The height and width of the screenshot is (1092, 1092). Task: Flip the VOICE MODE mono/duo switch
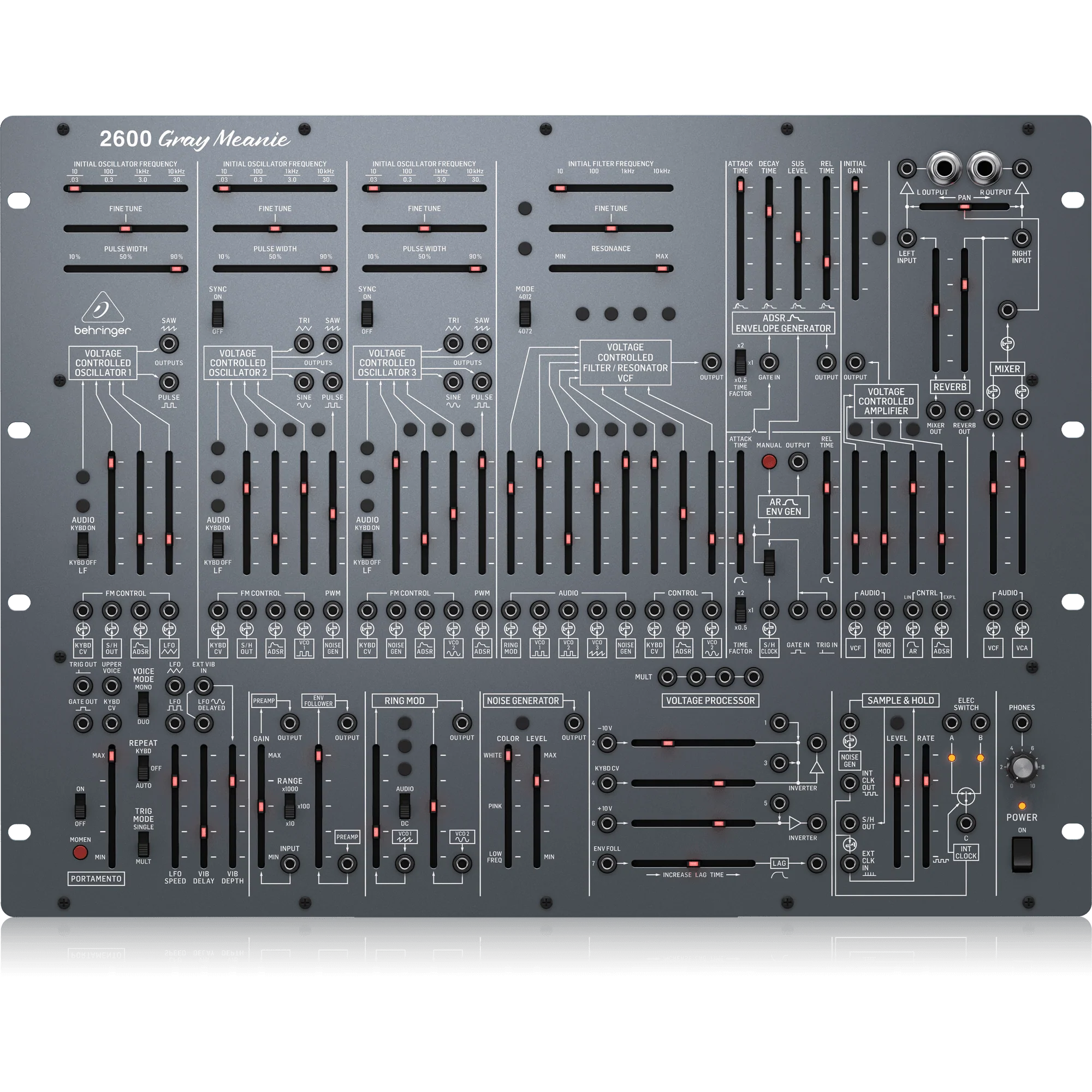(x=143, y=704)
